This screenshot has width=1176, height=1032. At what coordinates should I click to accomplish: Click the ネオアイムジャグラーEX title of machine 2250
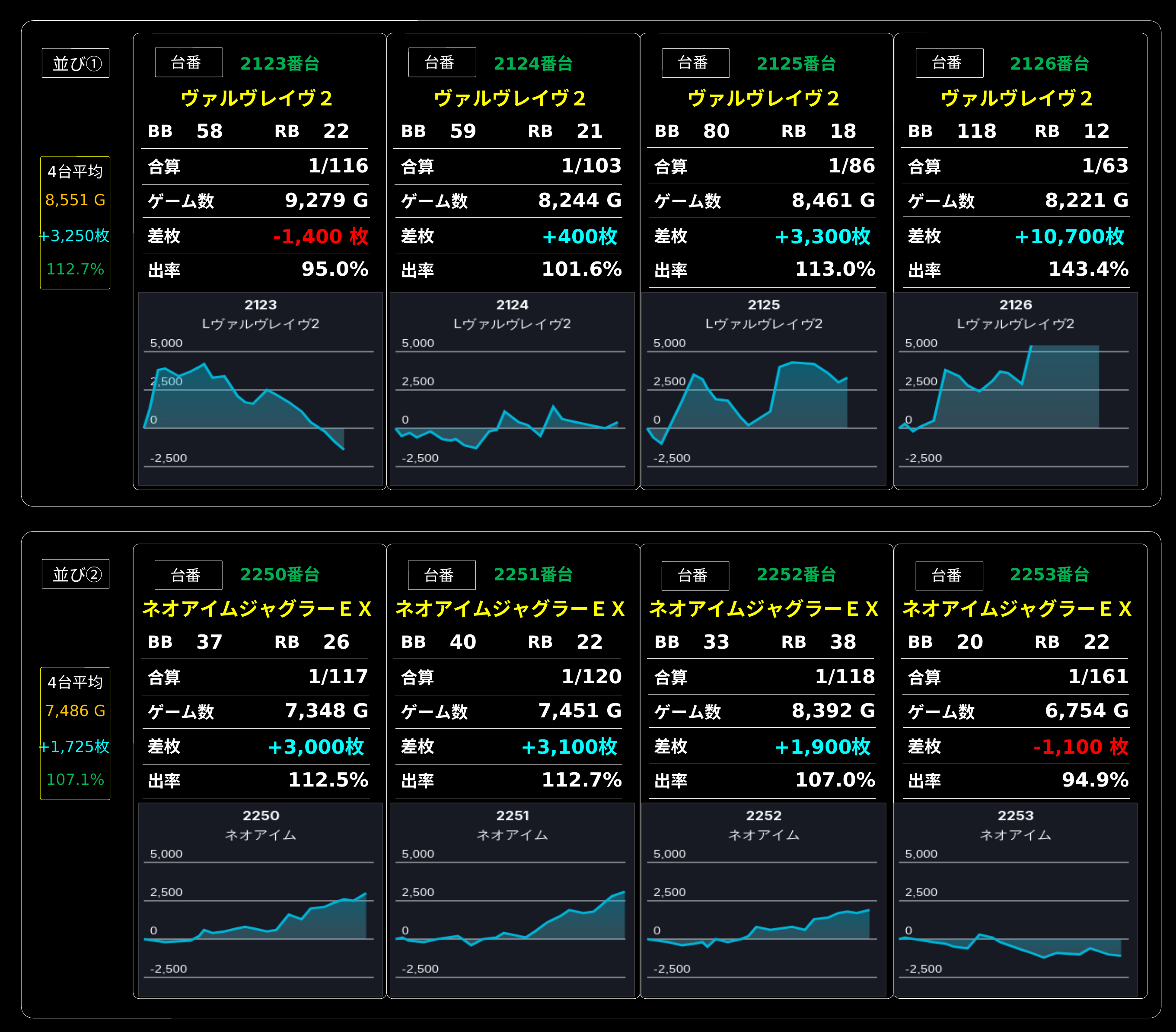click(257, 608)
